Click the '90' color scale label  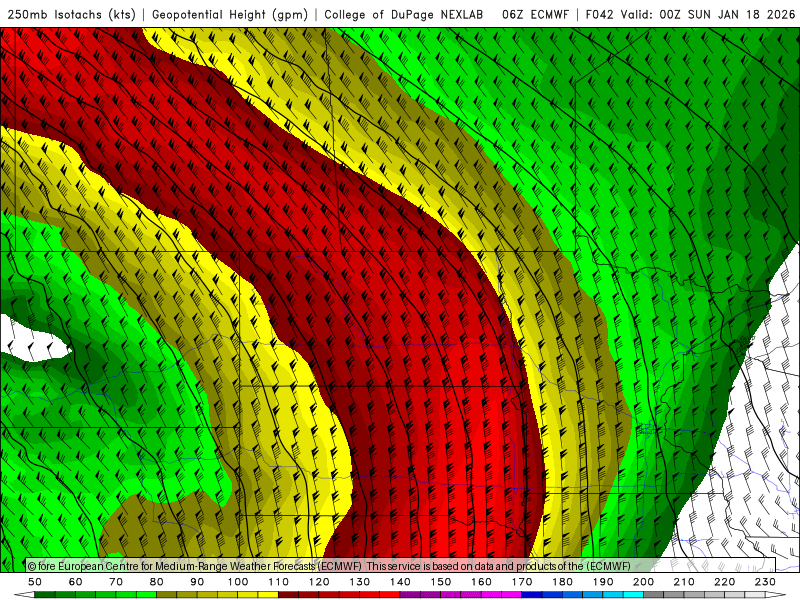point(197,582)
